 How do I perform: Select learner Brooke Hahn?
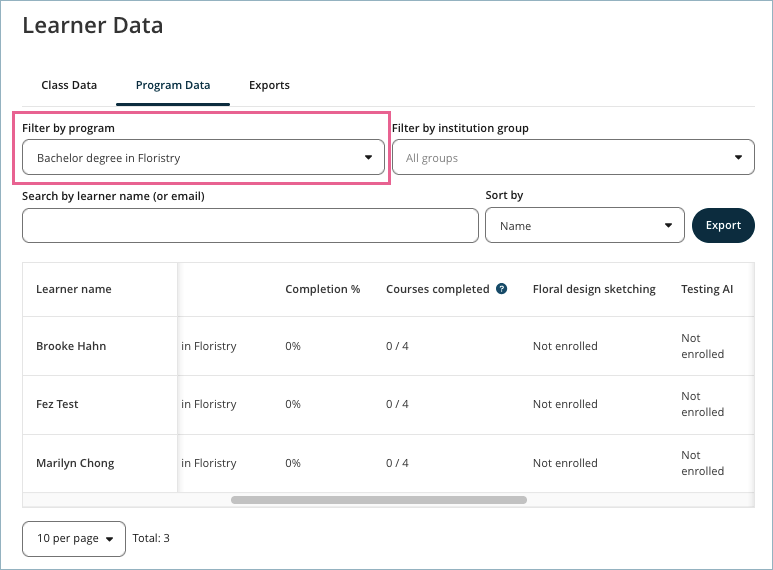coord(71,346)
